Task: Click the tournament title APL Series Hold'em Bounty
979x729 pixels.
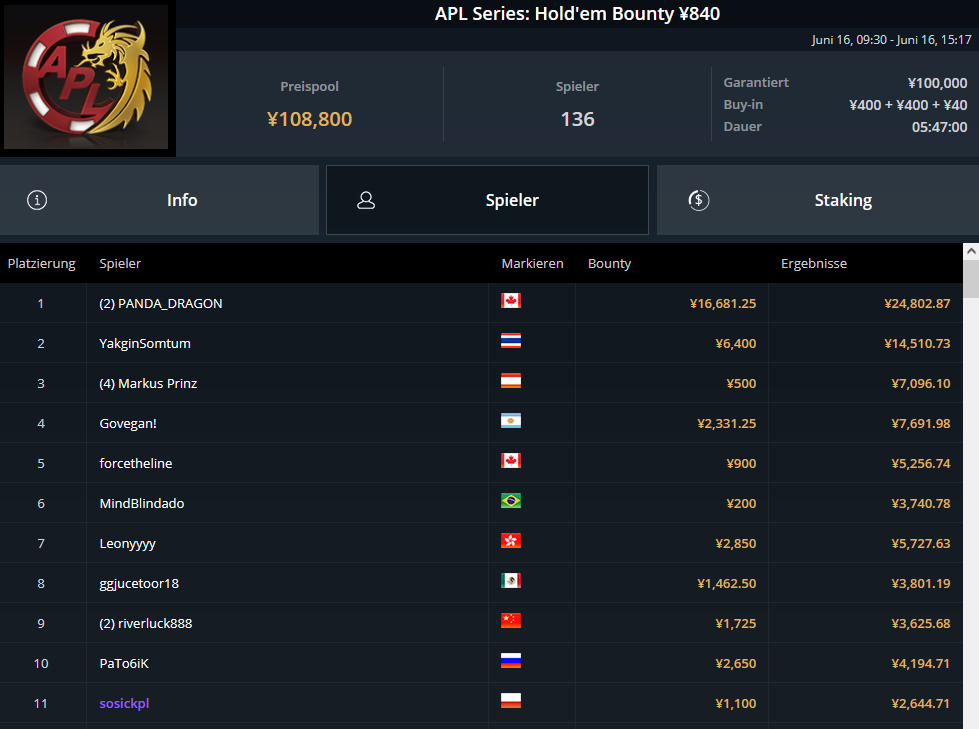Action: tap(577, 13)
